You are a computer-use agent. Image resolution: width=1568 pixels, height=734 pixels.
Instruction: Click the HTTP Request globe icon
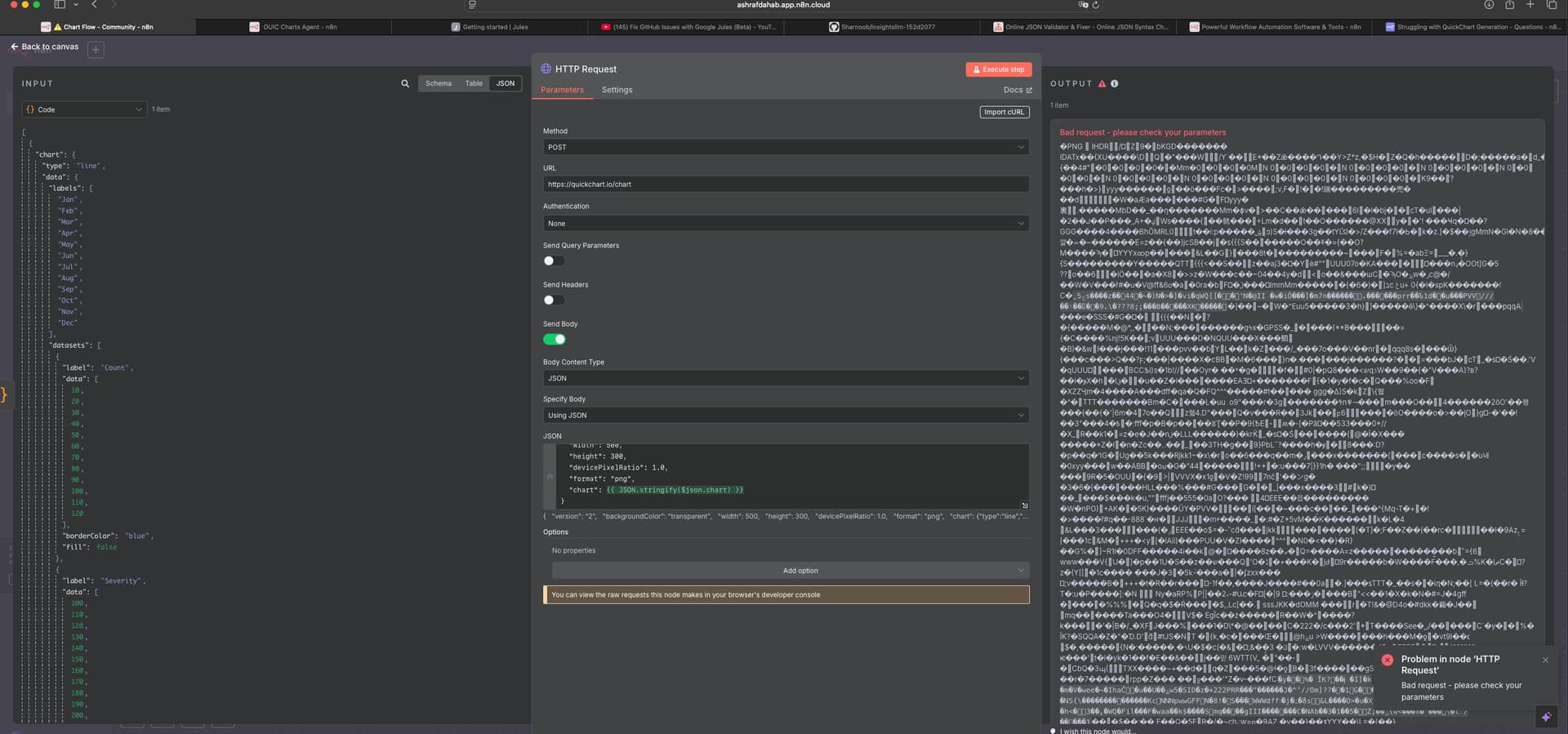[x=546, y=69]
